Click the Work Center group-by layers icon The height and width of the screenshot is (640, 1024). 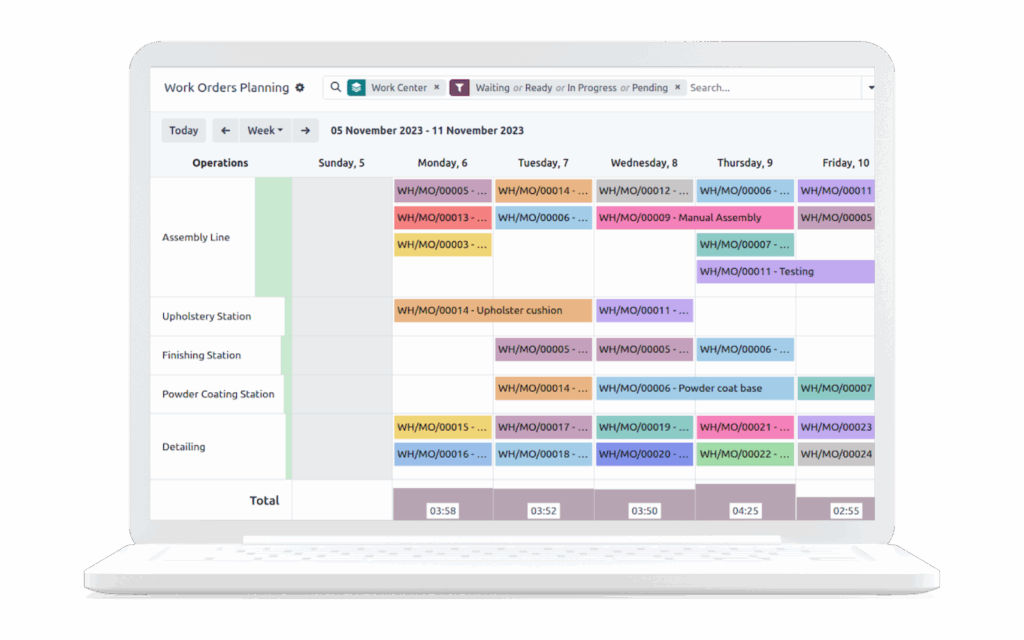point(356,88)
